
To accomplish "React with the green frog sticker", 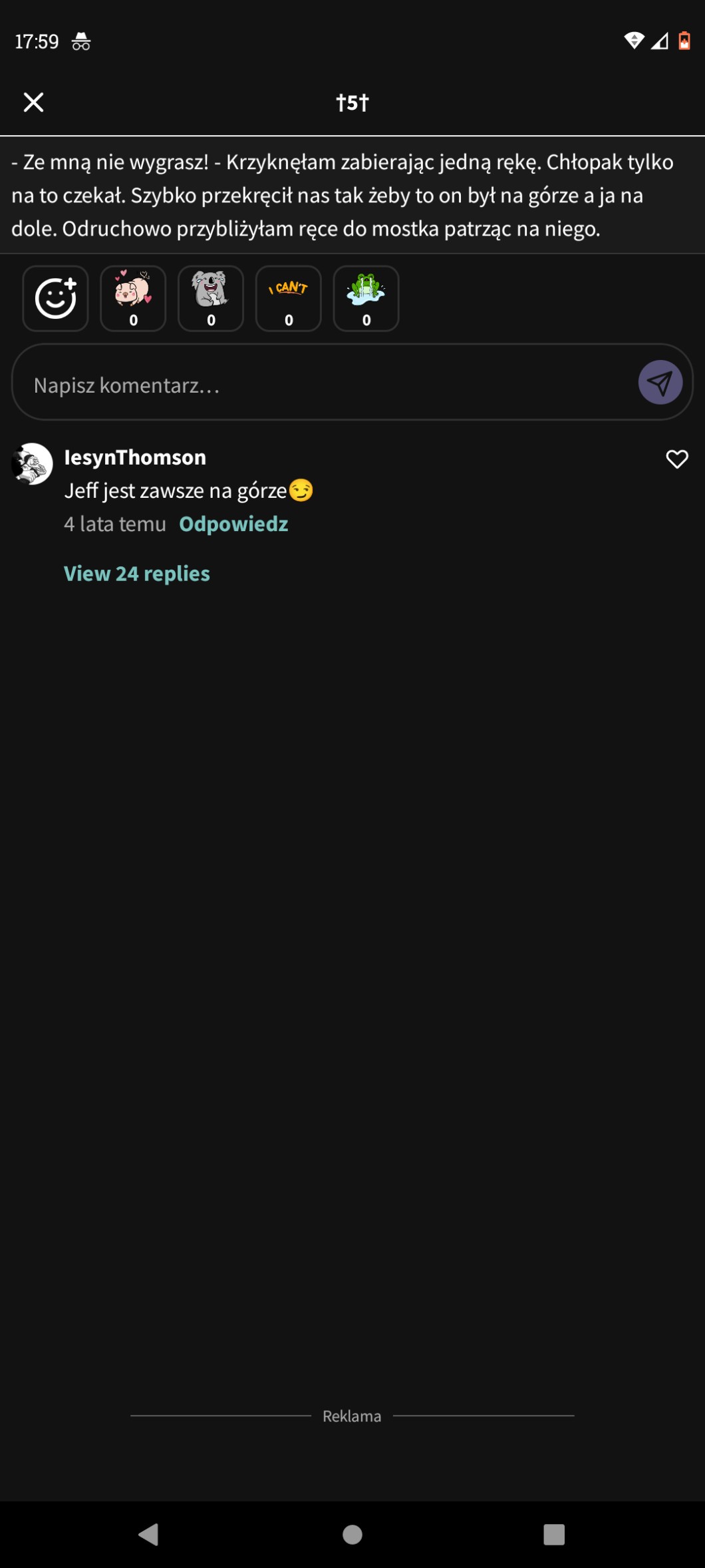I will point(366,299).
